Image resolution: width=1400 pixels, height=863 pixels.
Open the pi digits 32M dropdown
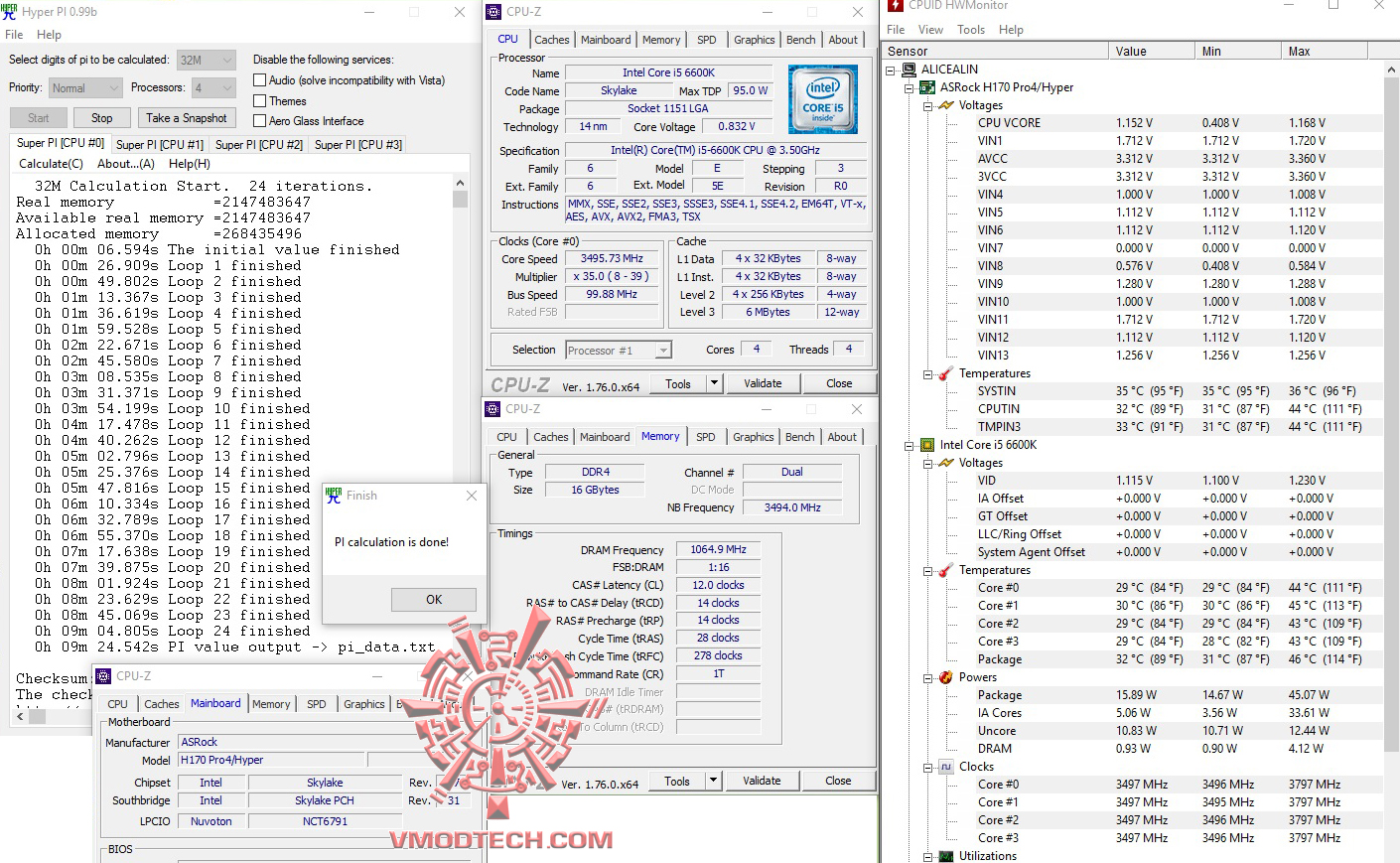click(207, 60)
